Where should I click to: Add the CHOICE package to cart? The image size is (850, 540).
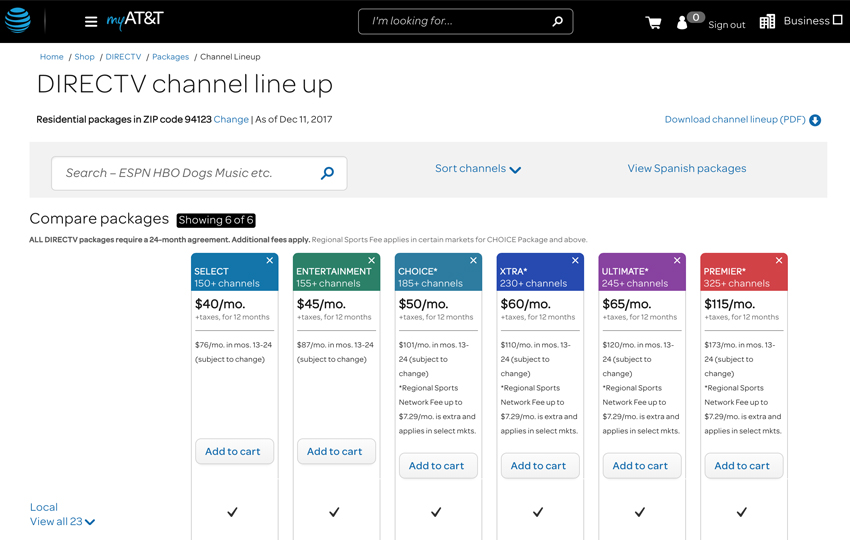[436, 465]
